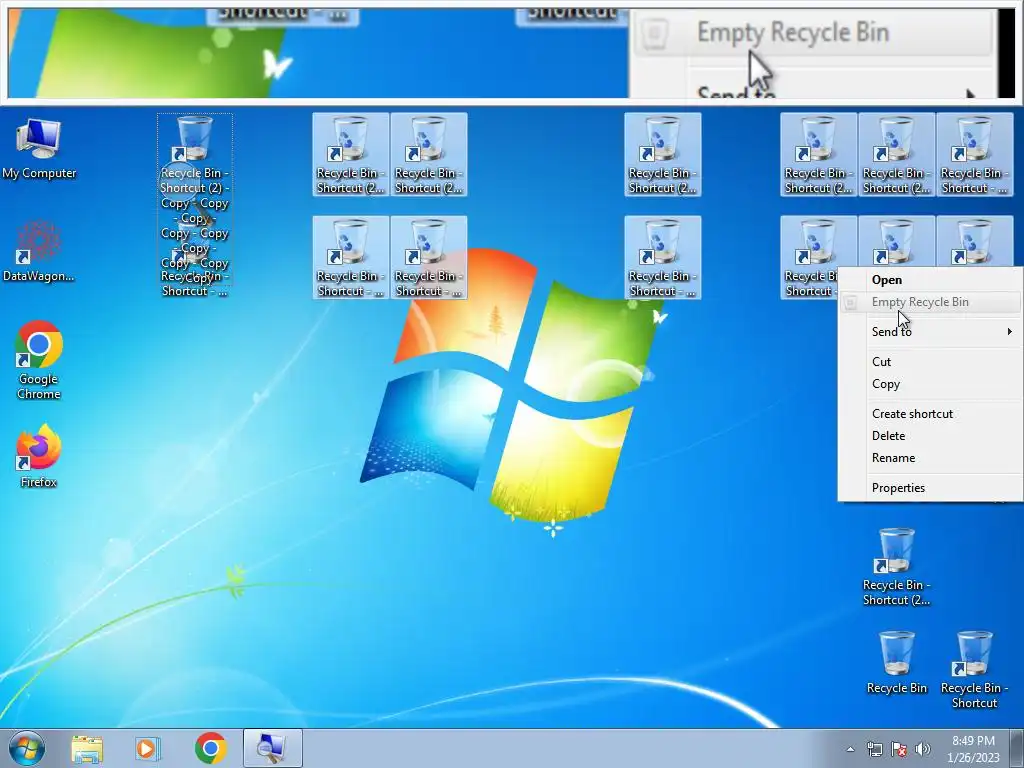Viewport: 1024px width, 768px height.
Task: Show hidden system tray icons arrow
Action: click(850, 749)
